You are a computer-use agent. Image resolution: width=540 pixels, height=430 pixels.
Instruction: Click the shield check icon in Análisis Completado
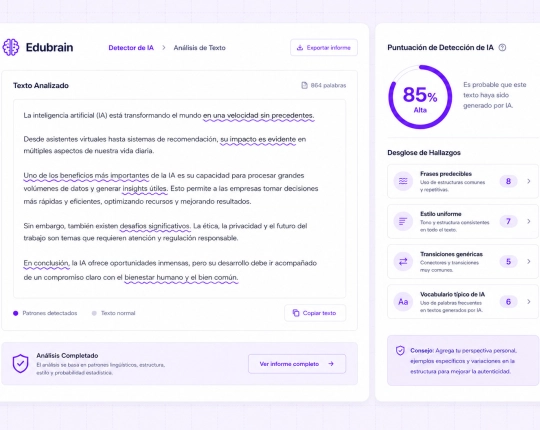point(20,364)
